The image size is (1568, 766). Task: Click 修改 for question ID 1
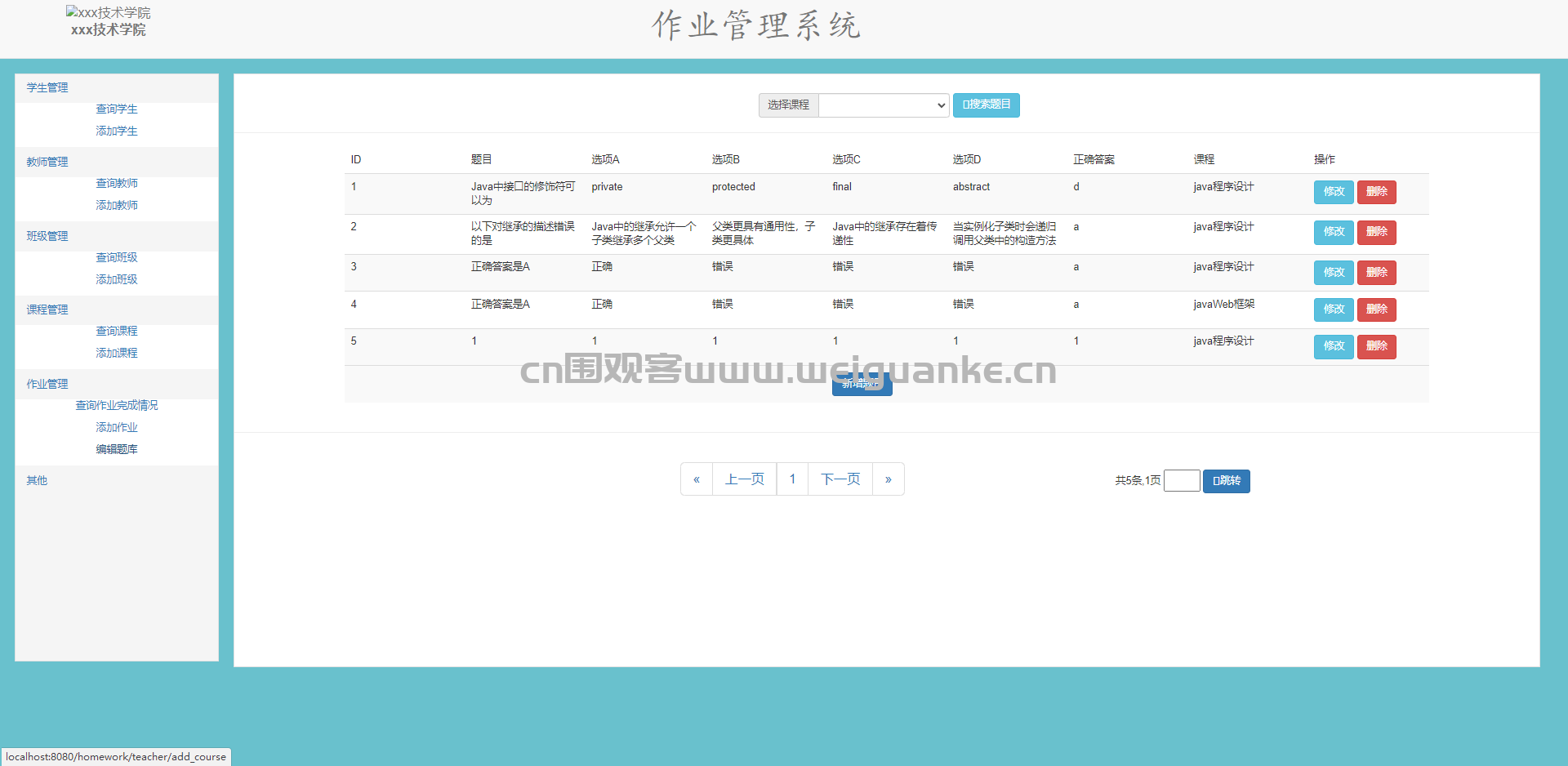point(1334,192)
